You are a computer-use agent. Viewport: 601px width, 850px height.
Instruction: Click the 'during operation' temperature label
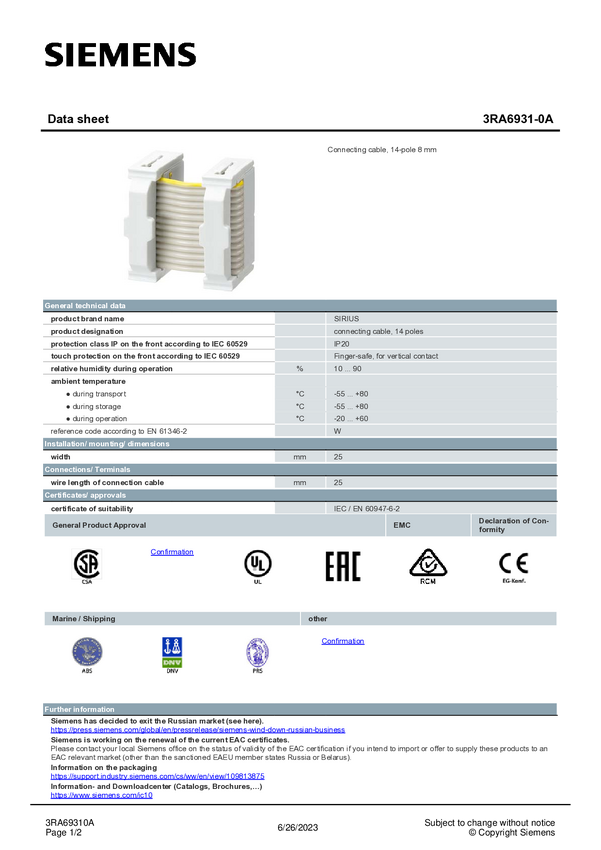[100, 419]
